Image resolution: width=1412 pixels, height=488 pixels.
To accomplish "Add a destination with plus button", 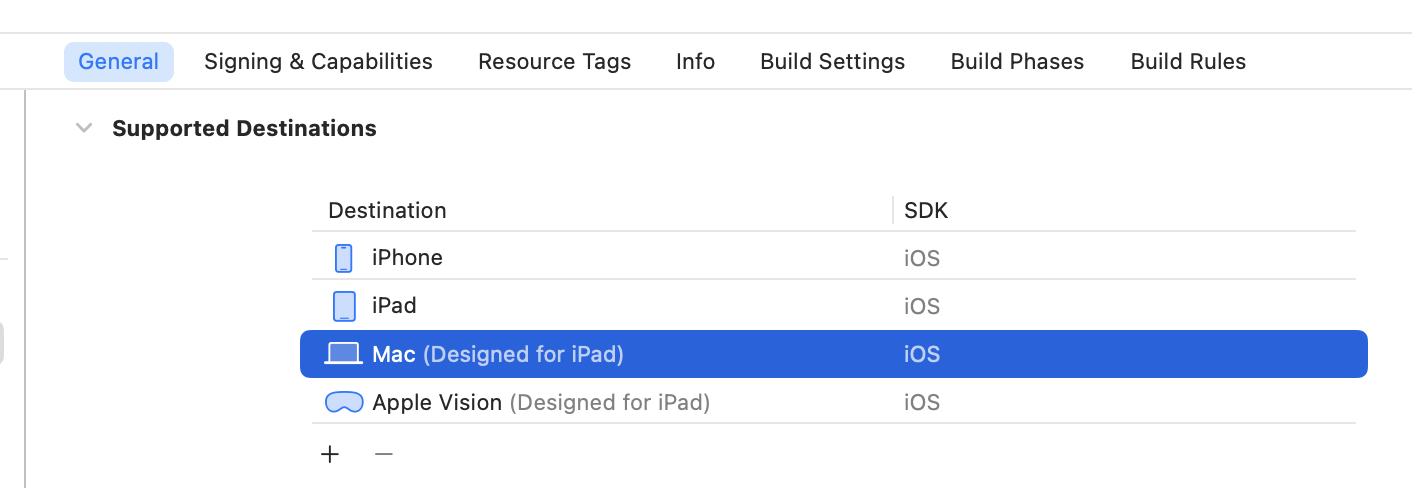I will pyautogui.click(x=330, y=454).
